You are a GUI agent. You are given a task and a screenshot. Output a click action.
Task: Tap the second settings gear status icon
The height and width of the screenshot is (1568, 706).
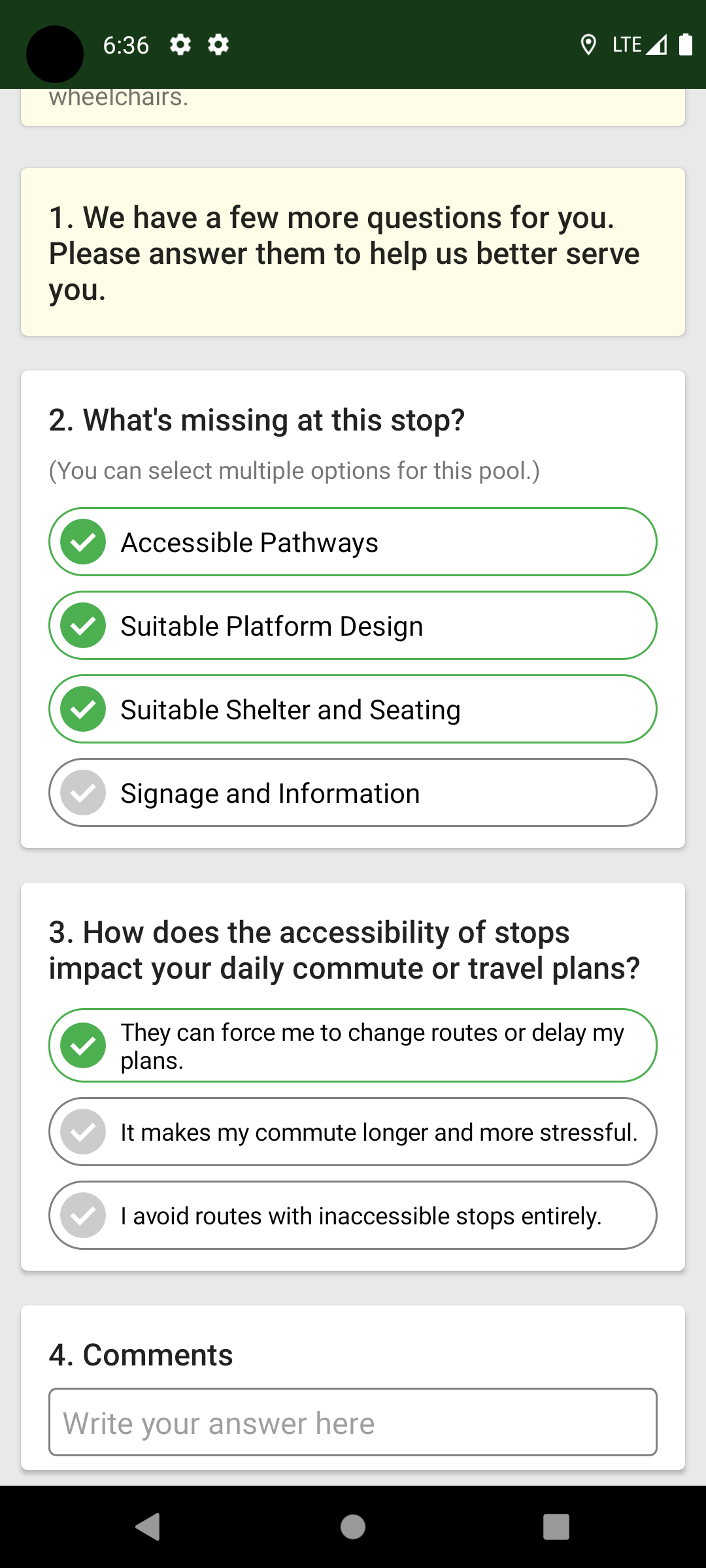(x=218, y=45)
